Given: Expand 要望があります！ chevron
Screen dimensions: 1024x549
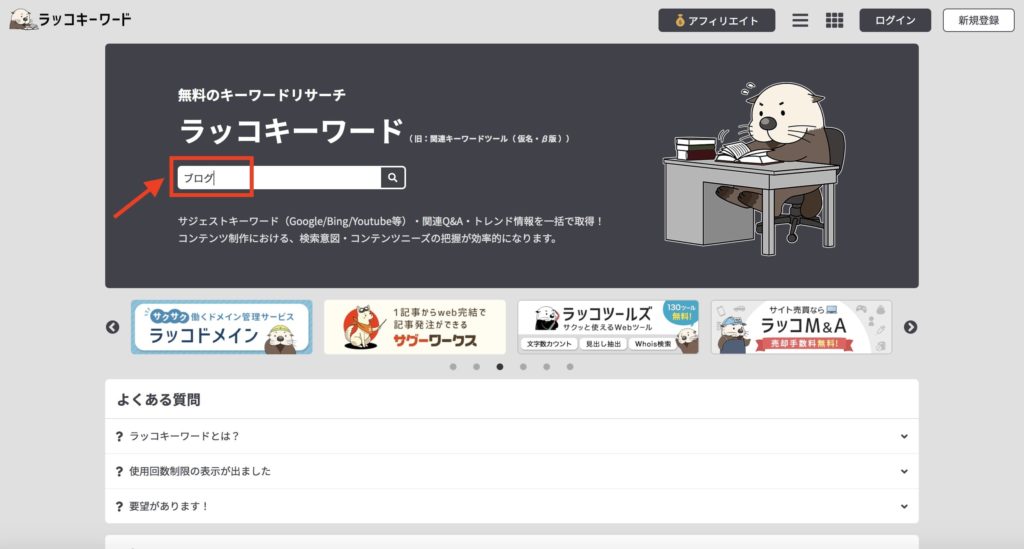Looking at the screenshot, I should point(904,506).
